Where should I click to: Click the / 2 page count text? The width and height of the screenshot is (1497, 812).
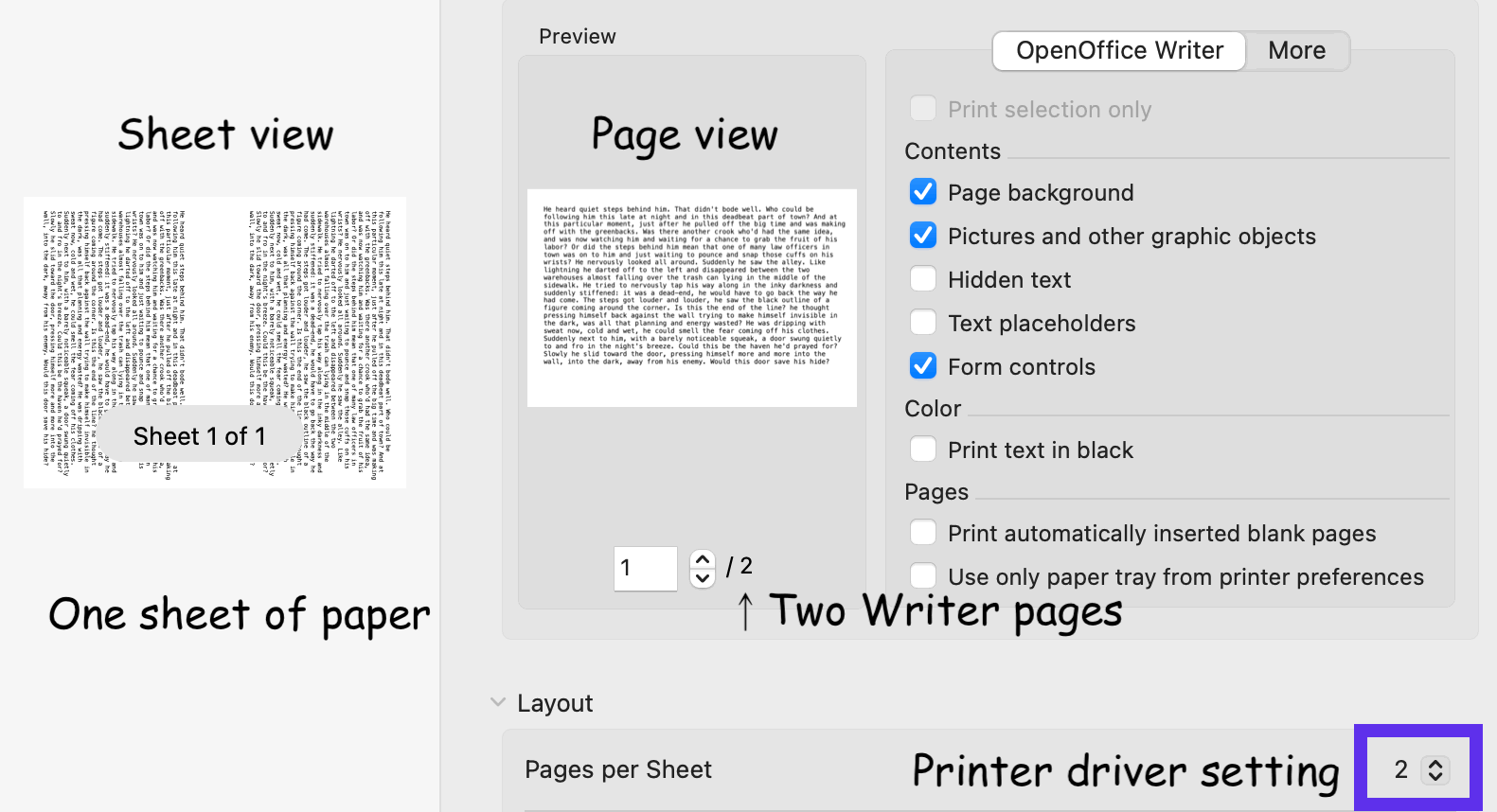[739, 566]
